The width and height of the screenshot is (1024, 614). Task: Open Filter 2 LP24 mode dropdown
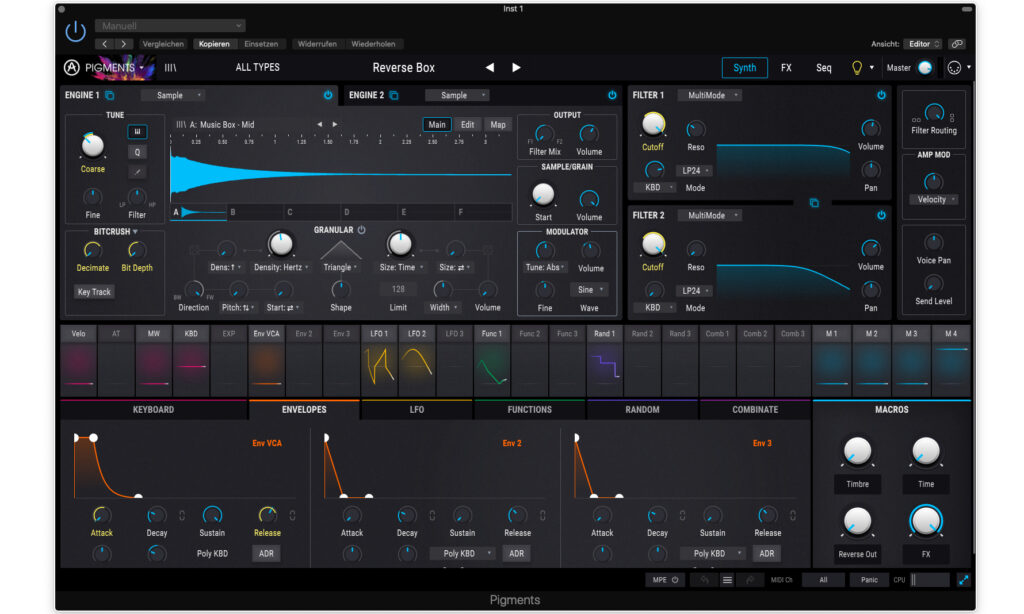694,291
